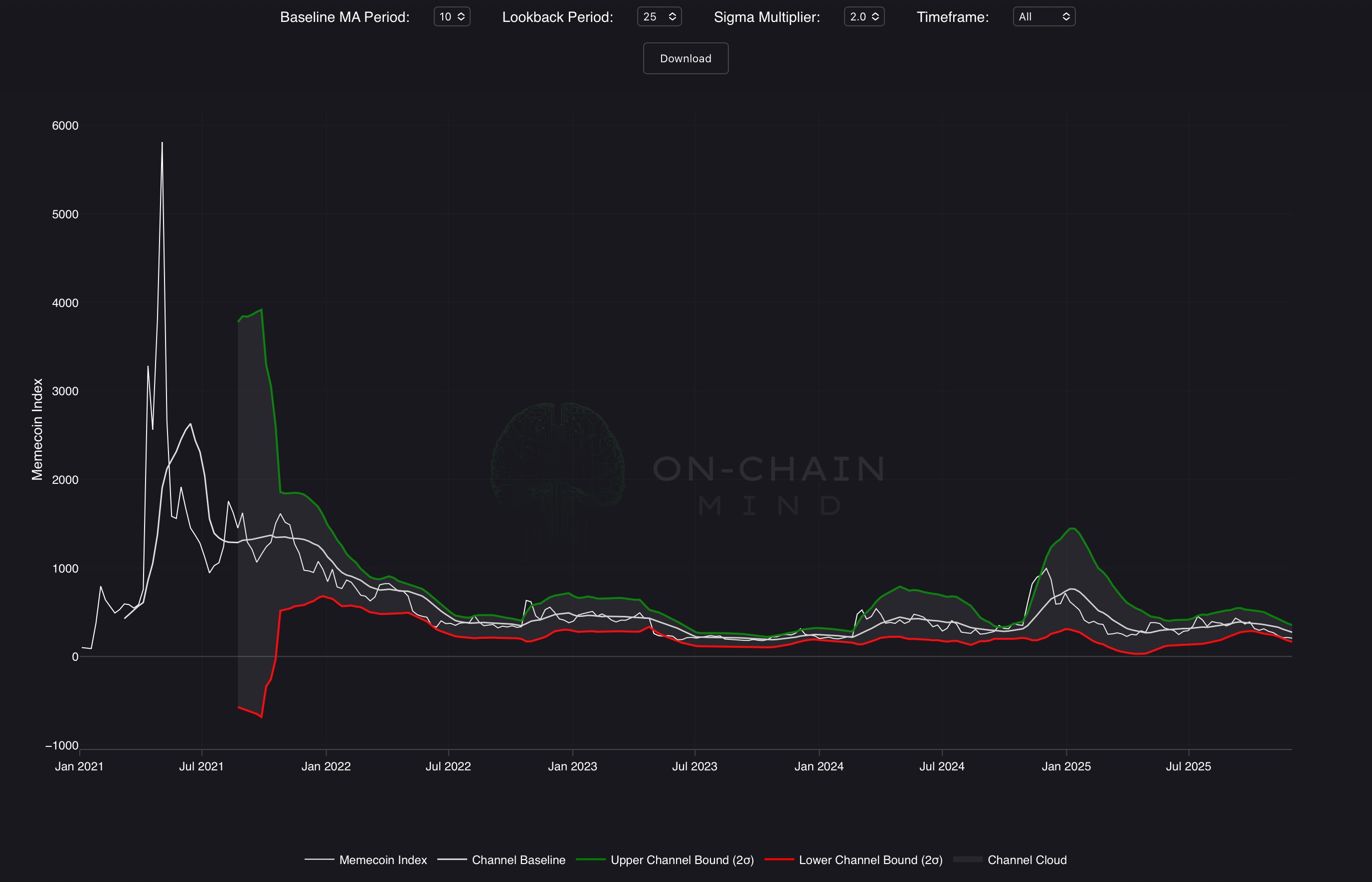Click the 6000 y-axis tick label
Screen dimensions: 1372x882
[65, 126]
